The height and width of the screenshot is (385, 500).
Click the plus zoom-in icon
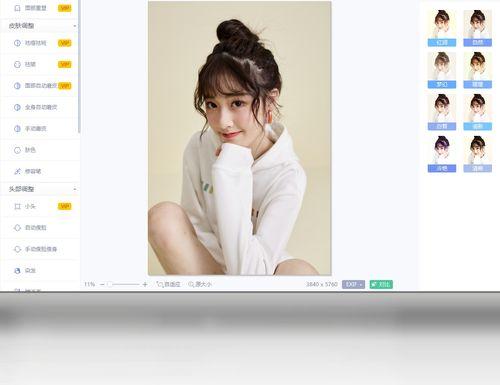(x=145, y=284)
